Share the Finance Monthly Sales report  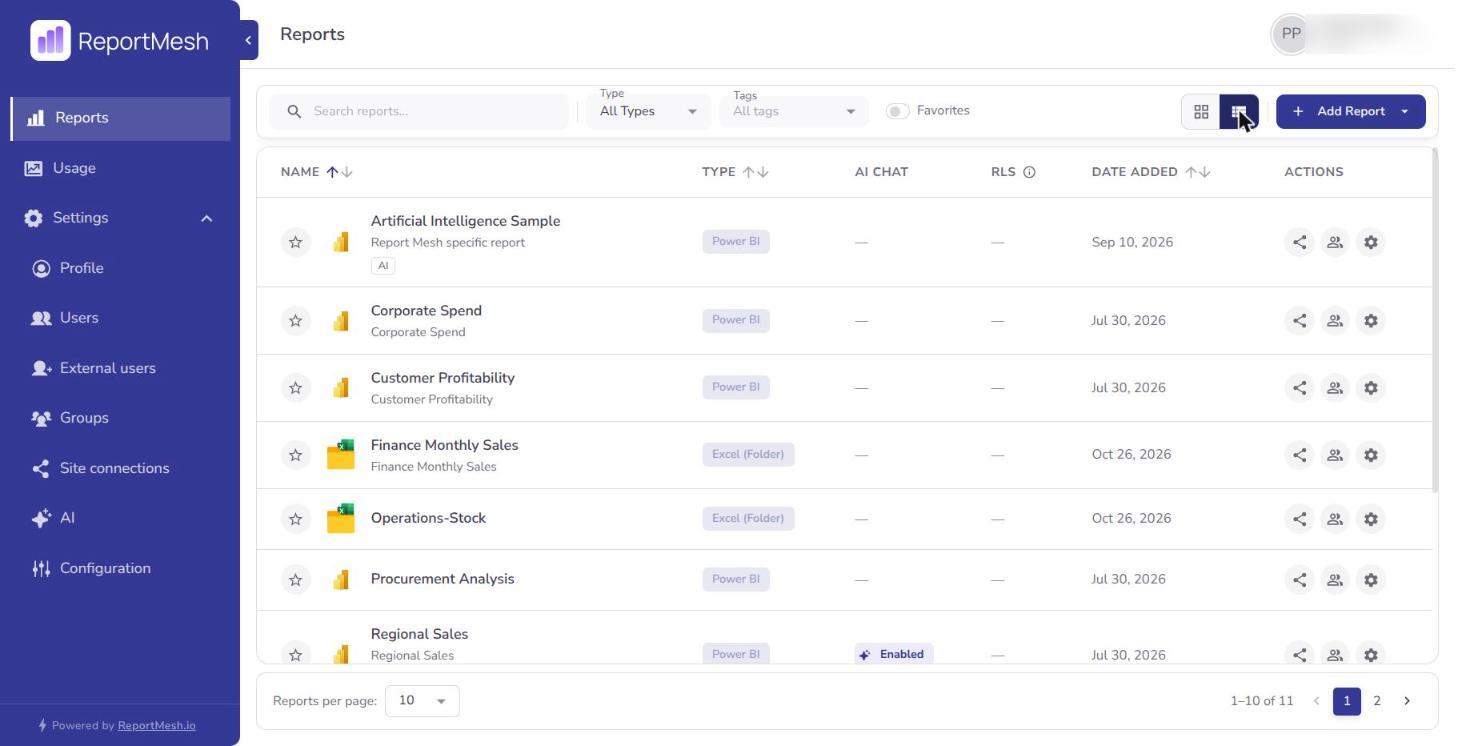[1299, 455]
